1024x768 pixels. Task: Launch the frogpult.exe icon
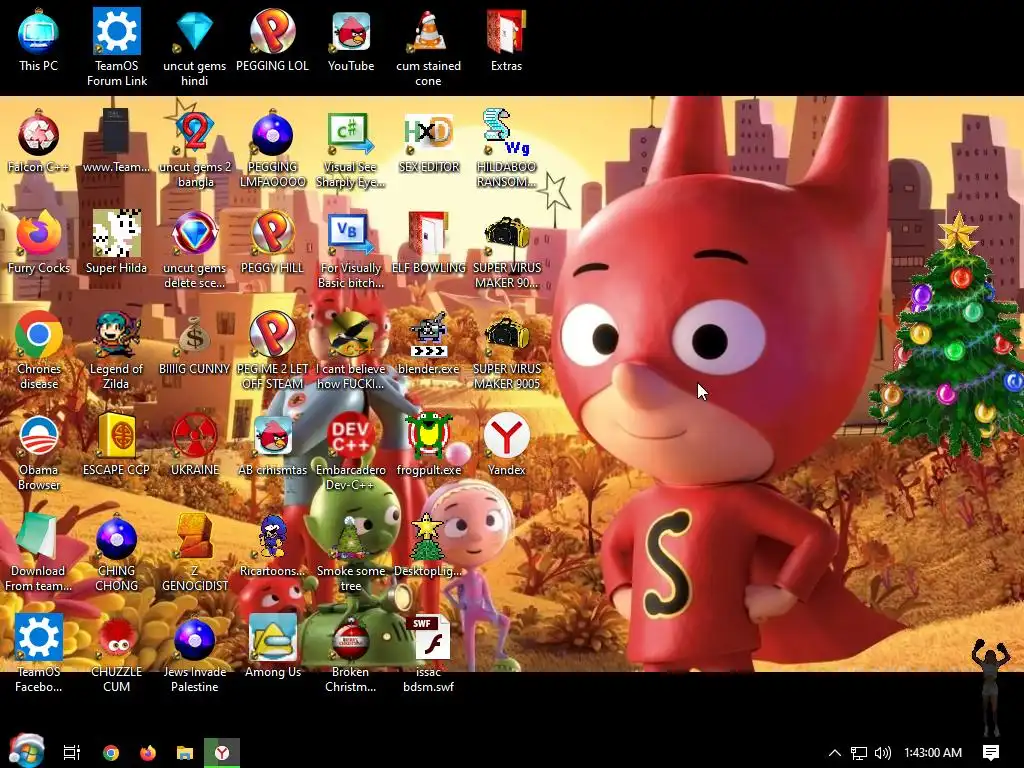tap(428, 444)
